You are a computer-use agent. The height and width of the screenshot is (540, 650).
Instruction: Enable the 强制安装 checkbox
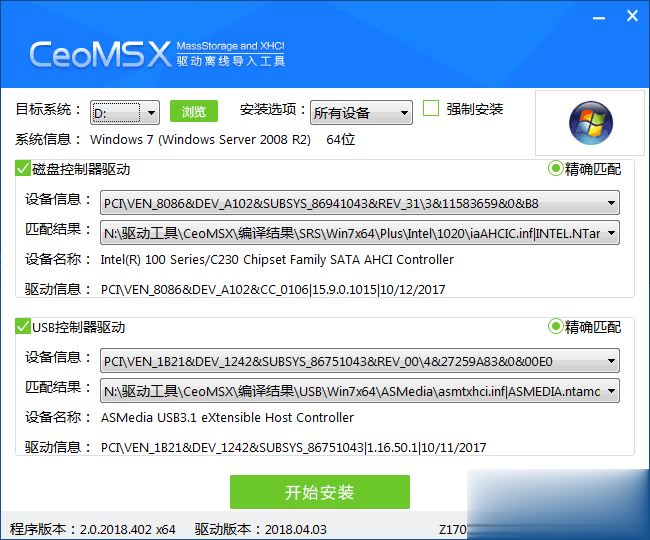tap(431, 109)
